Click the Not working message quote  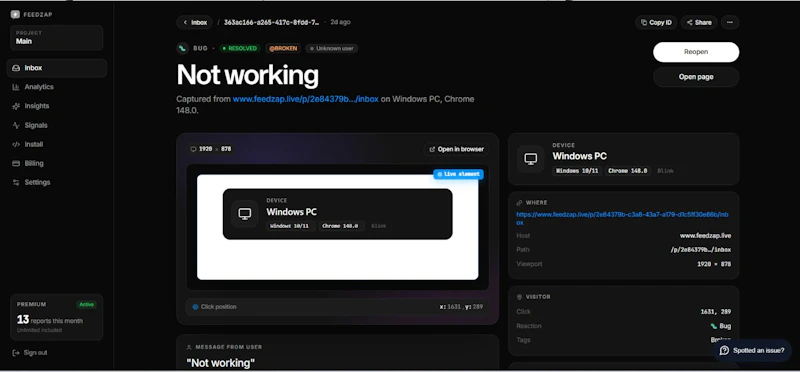[220, 363]
